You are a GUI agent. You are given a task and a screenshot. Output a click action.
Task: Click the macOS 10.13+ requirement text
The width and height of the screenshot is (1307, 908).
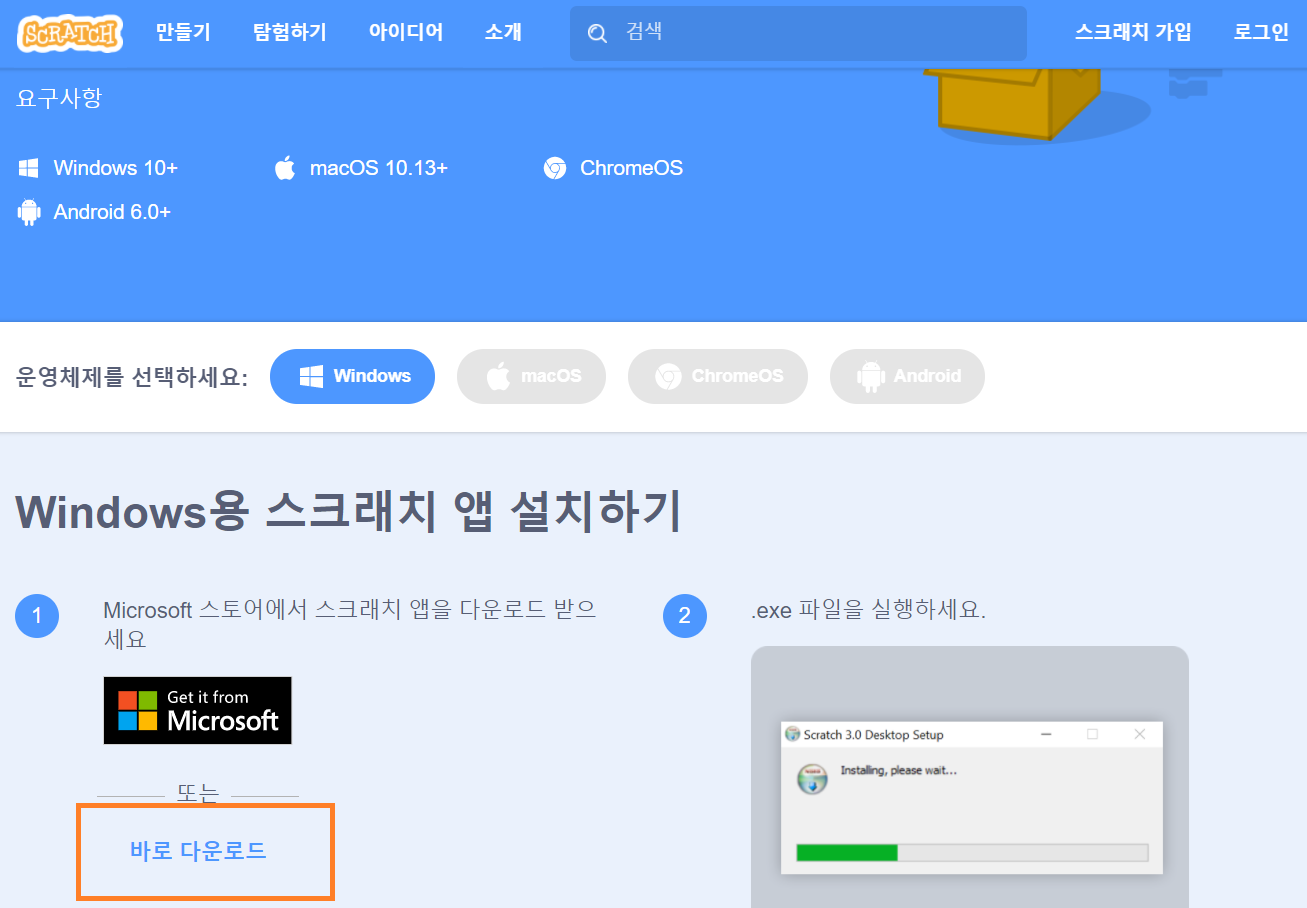[379, 168]
